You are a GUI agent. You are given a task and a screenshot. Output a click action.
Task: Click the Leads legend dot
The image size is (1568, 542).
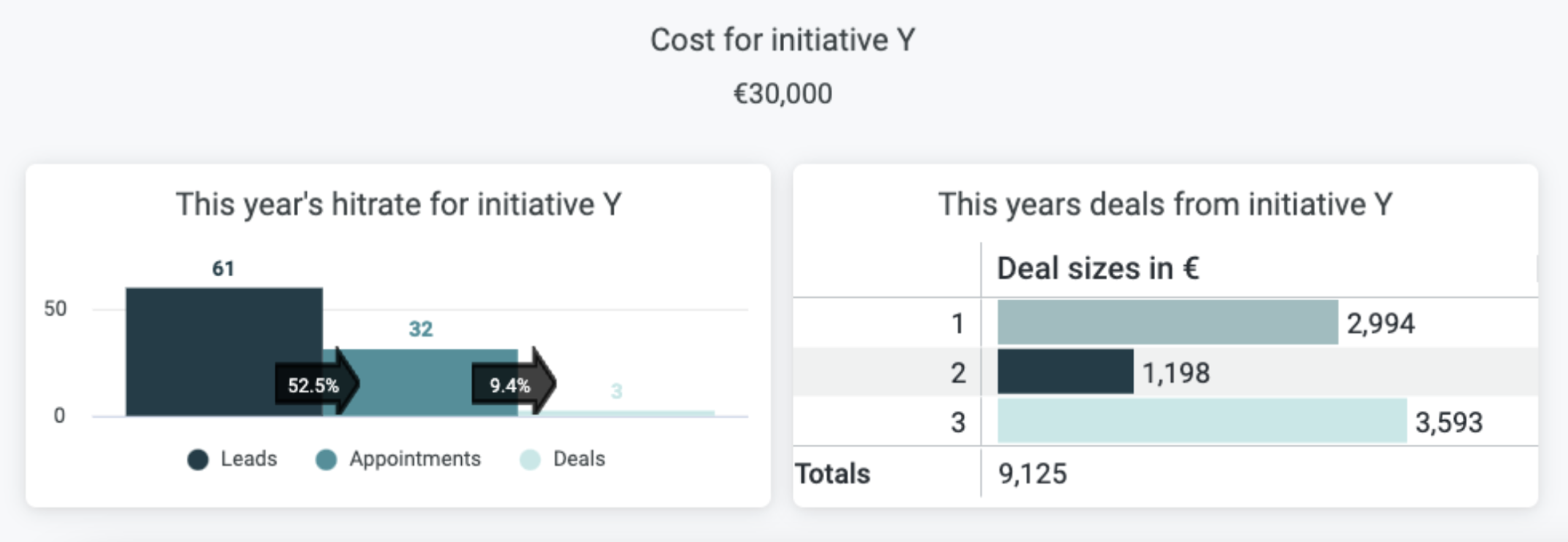(x=198, y=459)
